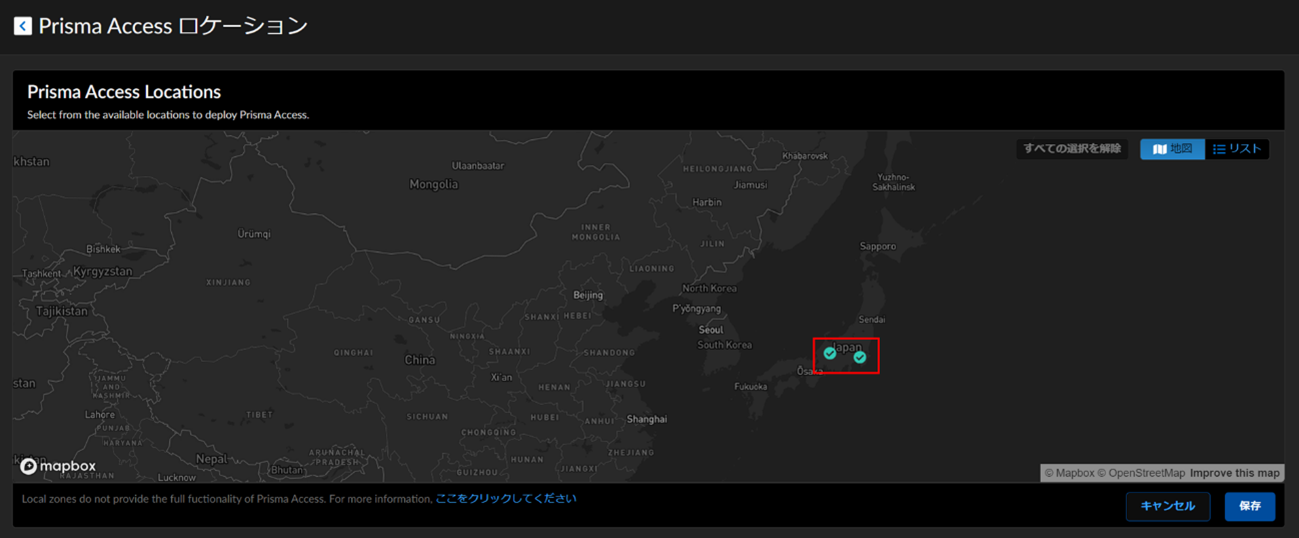Open the © Mapbox attribution link

click(x=1070, y=473)
